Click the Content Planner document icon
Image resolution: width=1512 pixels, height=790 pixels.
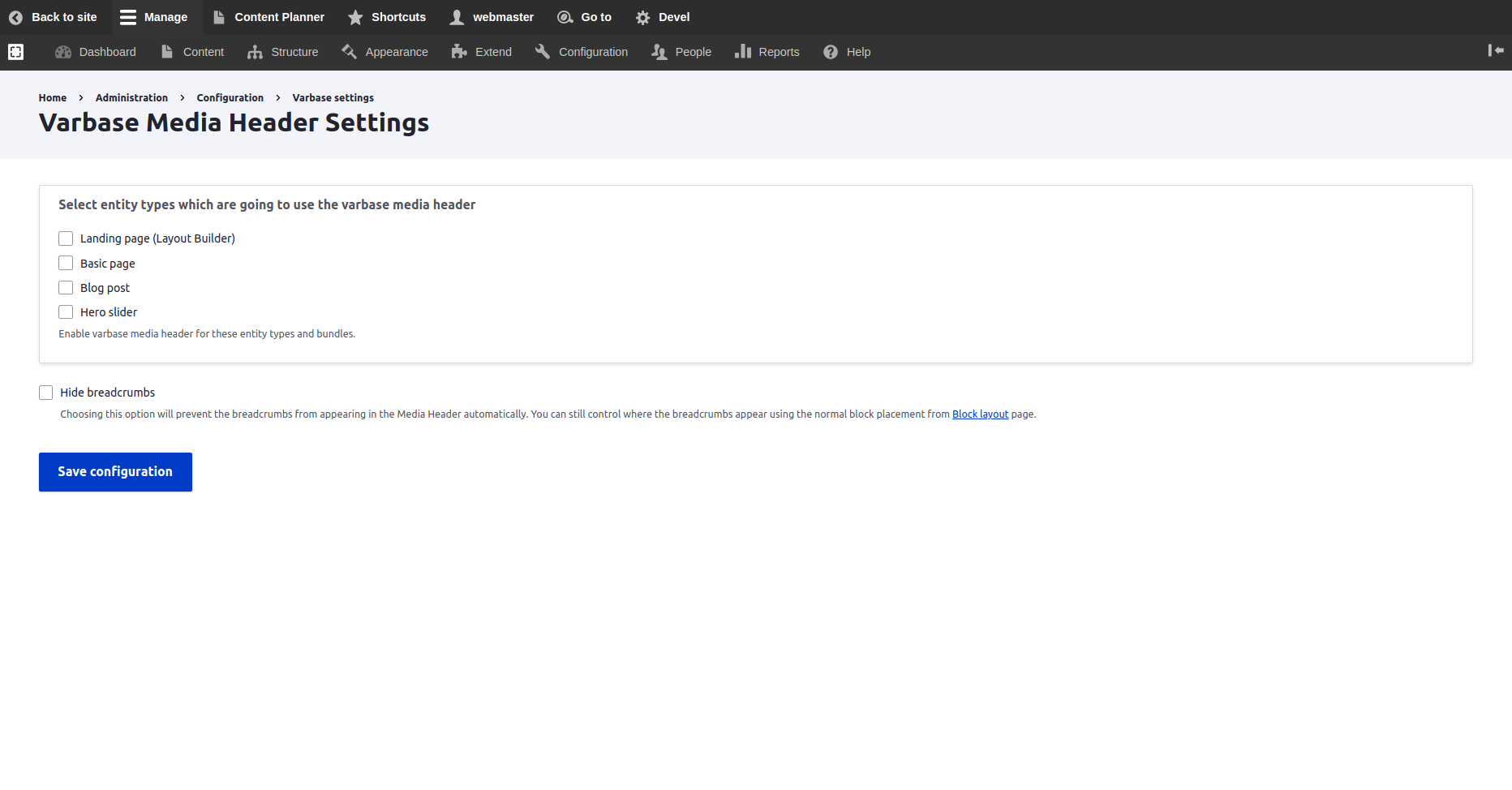coord(219,17)
